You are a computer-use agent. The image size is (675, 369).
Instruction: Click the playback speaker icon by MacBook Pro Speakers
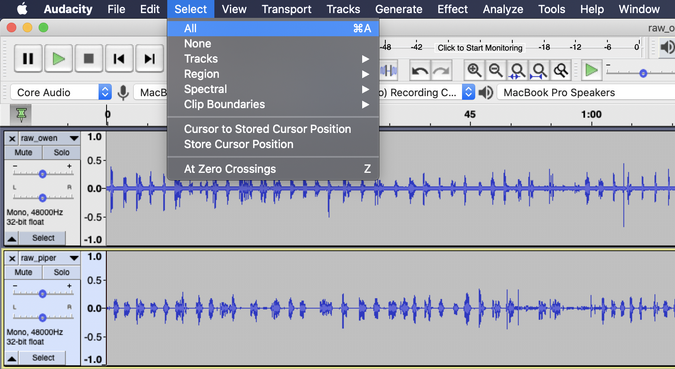(x=486, y=92)
